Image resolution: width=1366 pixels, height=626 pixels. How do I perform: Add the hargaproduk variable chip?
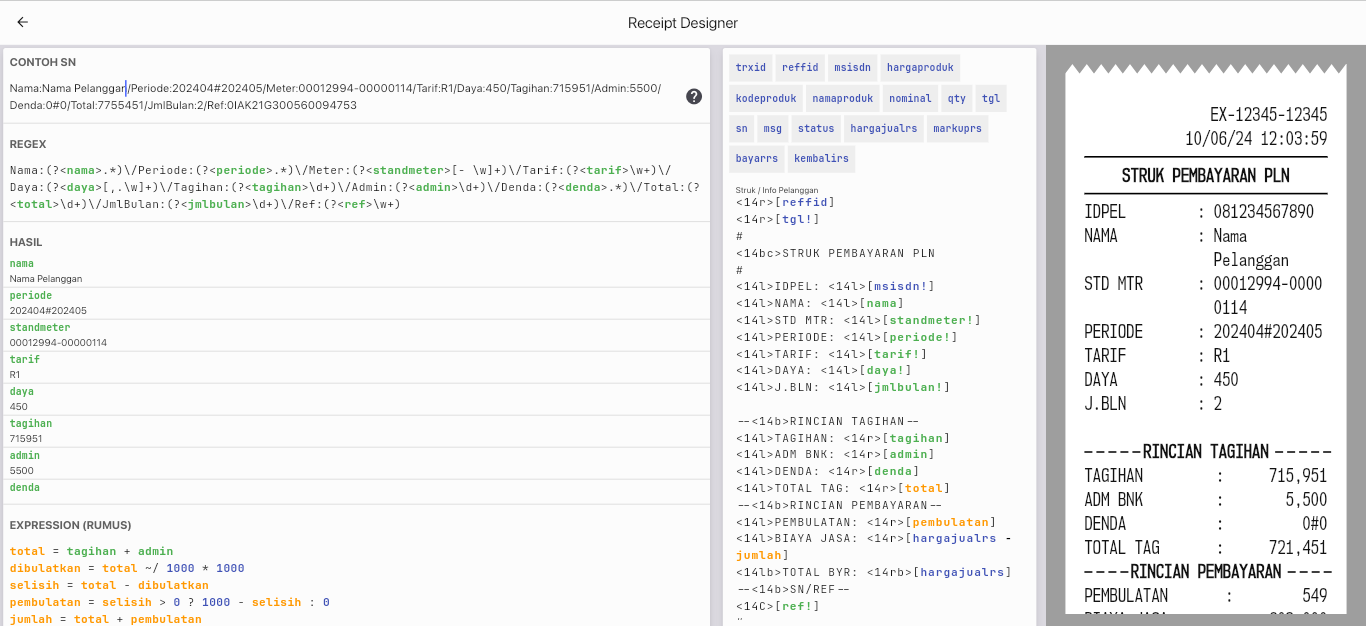[920, 68]
